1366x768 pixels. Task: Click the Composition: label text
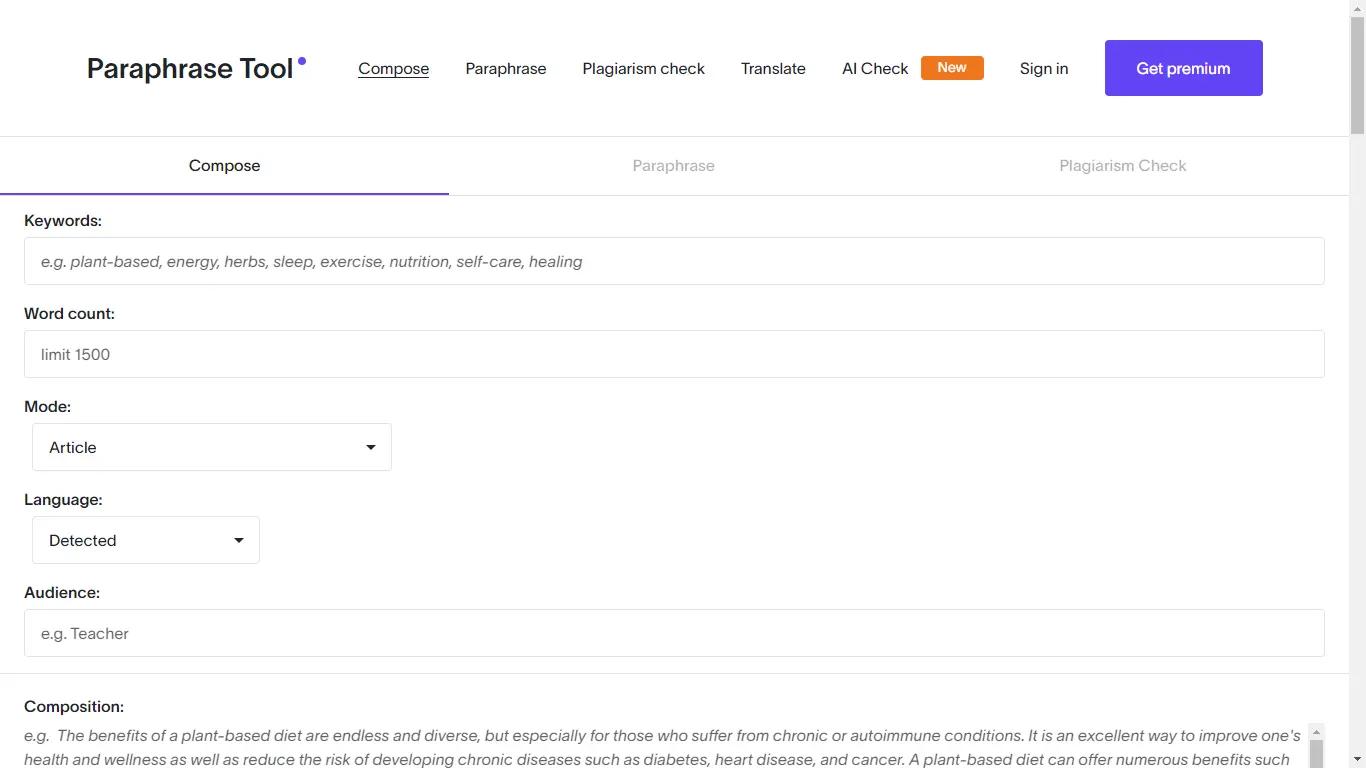[74, 707]
